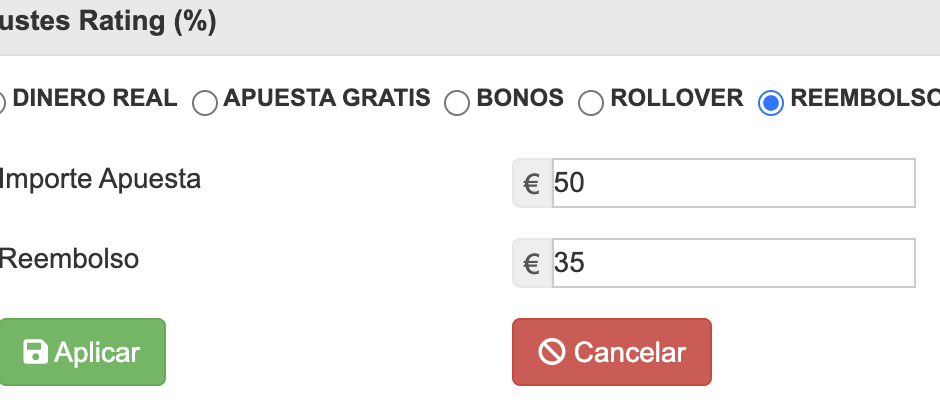Click the BONOS label text
The height and width of the screenshot is (400, 940).
coord(520,98)
